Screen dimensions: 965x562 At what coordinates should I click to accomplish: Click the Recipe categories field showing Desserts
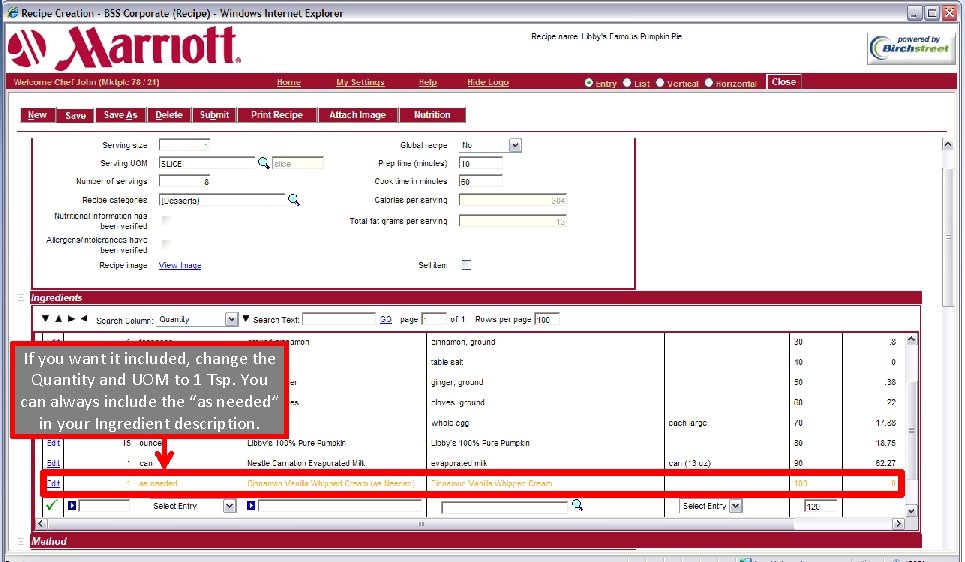click(222, 200)
